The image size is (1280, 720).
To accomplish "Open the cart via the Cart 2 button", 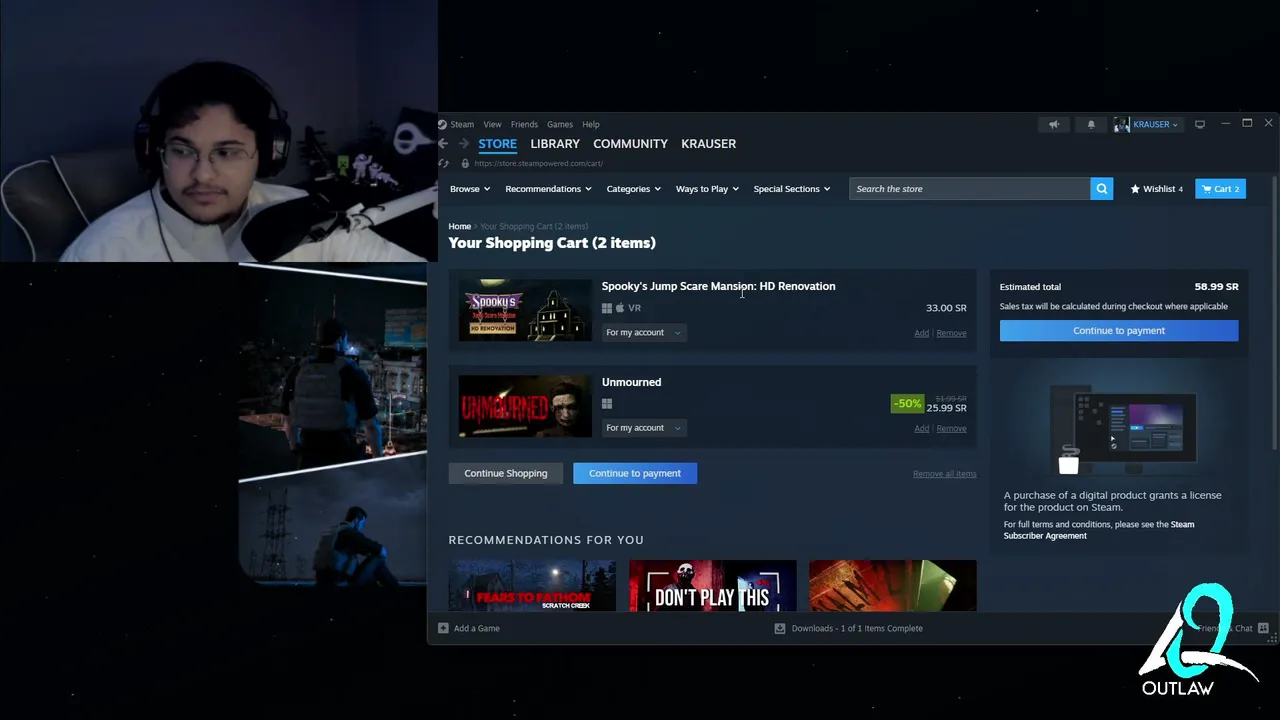I will [x=1220, y=189].
